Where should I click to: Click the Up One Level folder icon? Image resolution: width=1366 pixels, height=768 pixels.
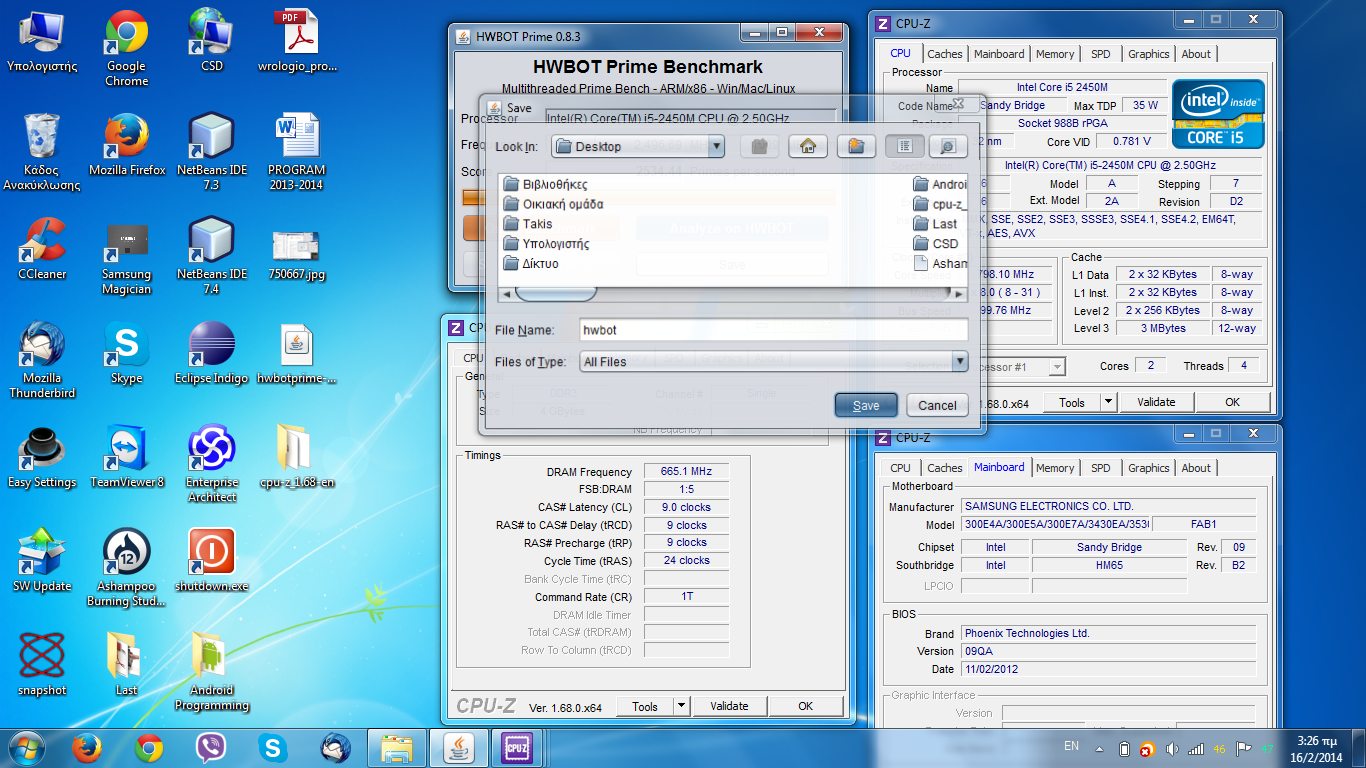(x=760, y=146)
